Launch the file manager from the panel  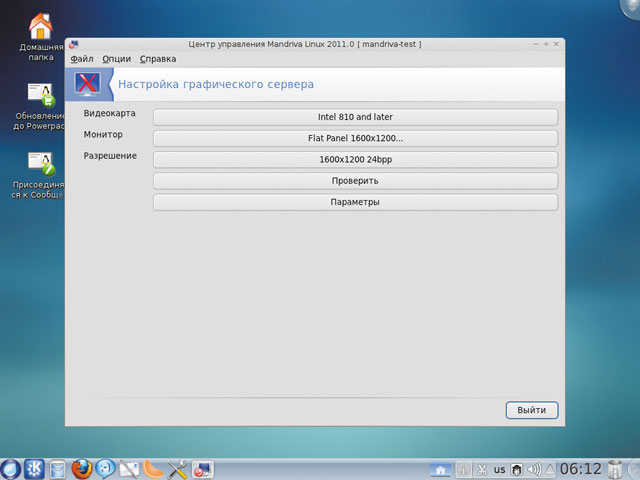(58, 470)
